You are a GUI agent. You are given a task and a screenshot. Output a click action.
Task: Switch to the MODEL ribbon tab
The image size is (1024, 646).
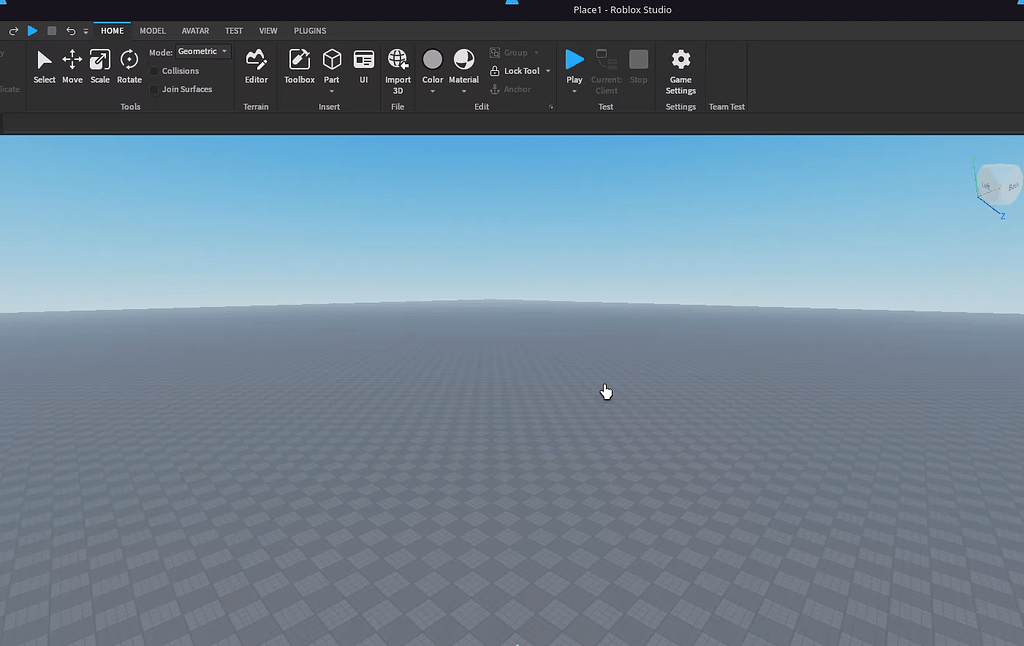(x=152, y=30)
